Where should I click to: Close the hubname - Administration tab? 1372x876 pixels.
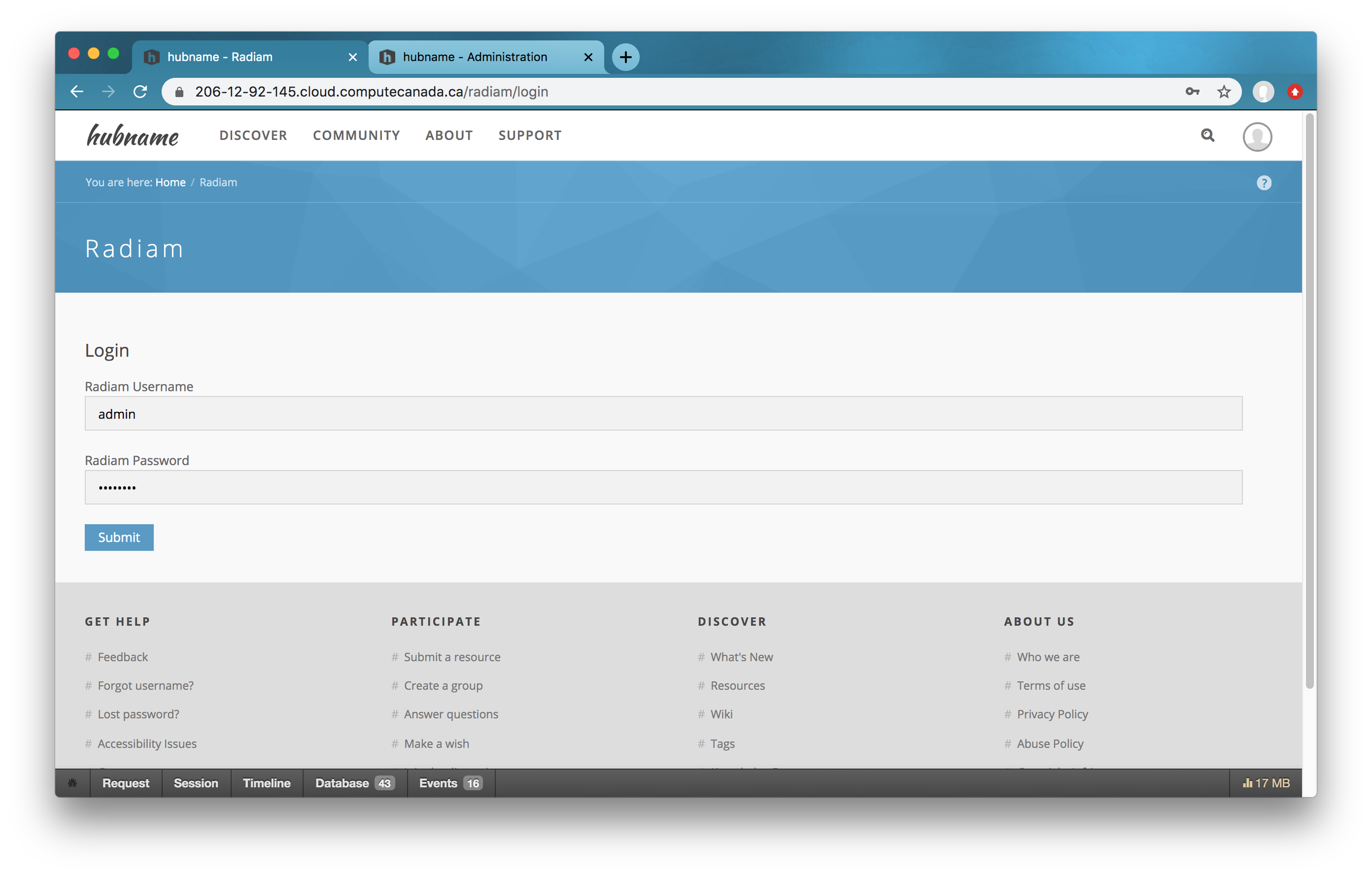[x=588, y=57]
